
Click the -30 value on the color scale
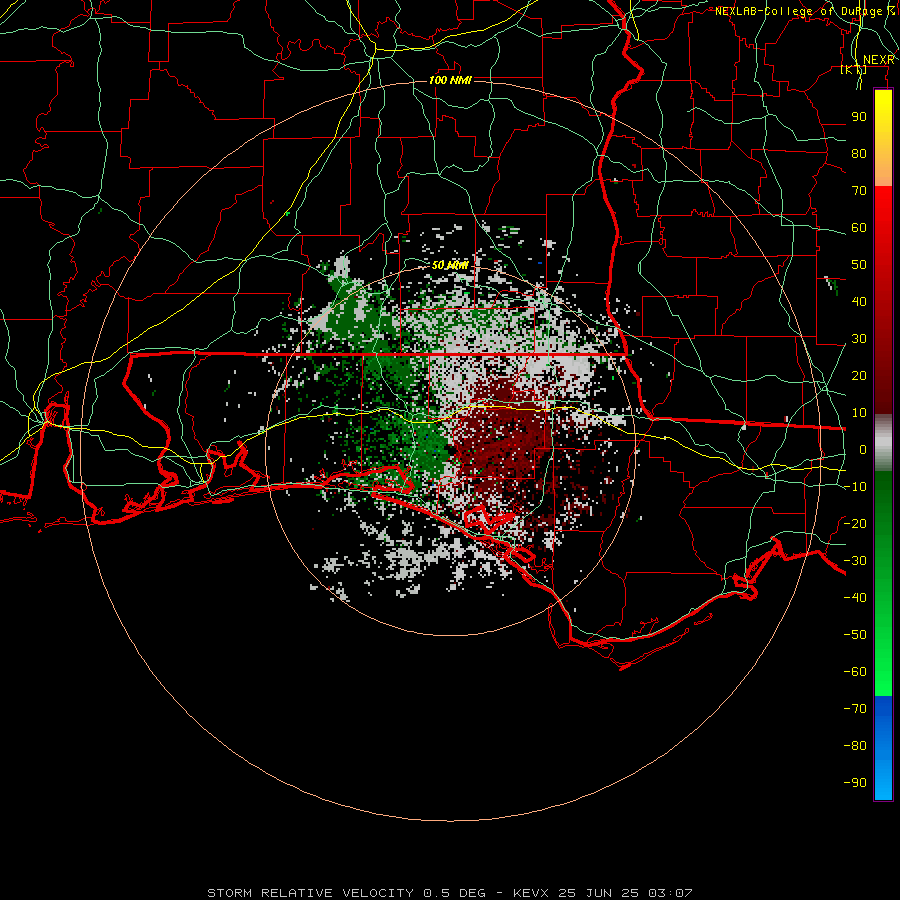click(855, 561)
